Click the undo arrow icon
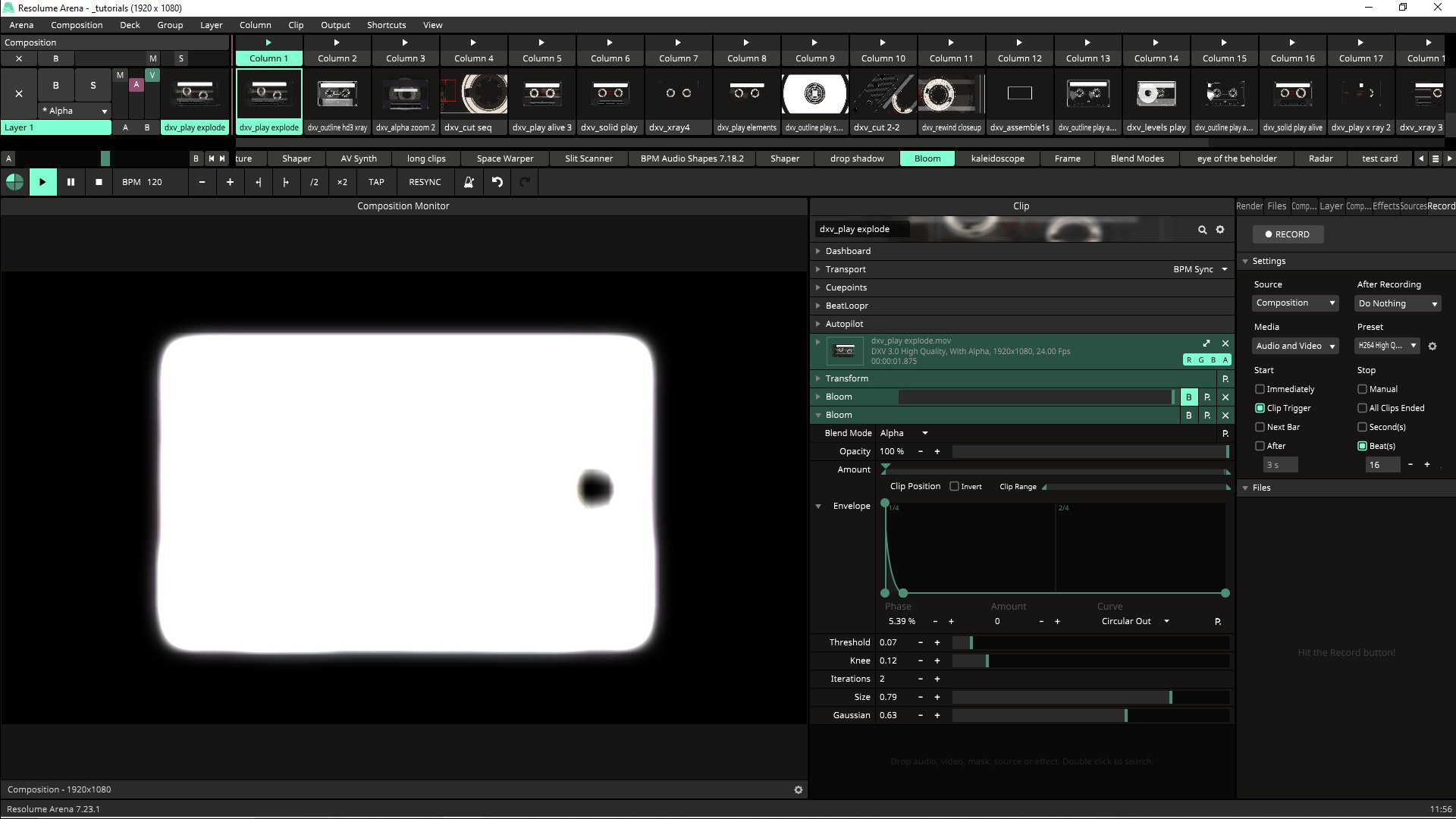 click(x=497, y=182)
